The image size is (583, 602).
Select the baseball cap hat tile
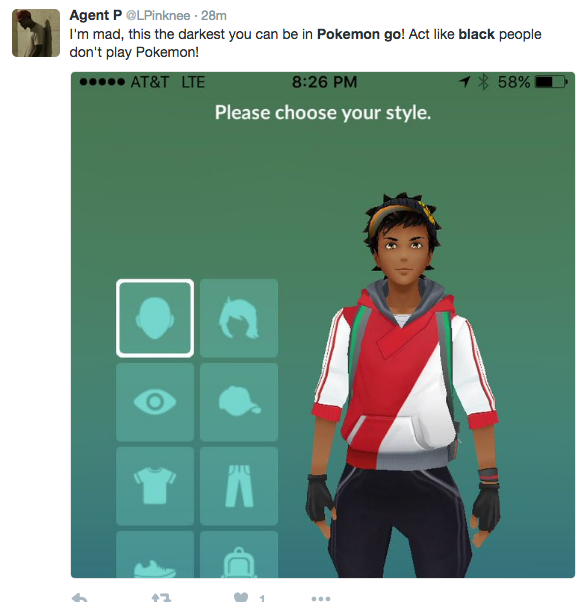[239, 402]
